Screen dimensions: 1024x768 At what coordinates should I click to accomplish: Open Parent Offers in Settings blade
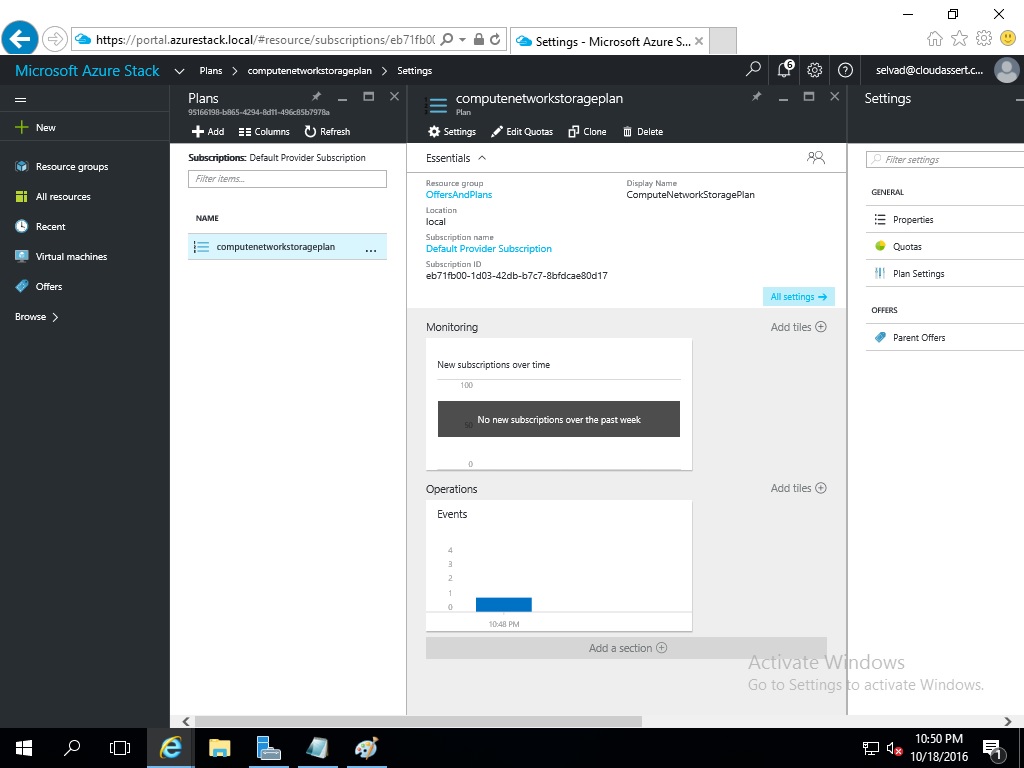click(945, 338)
